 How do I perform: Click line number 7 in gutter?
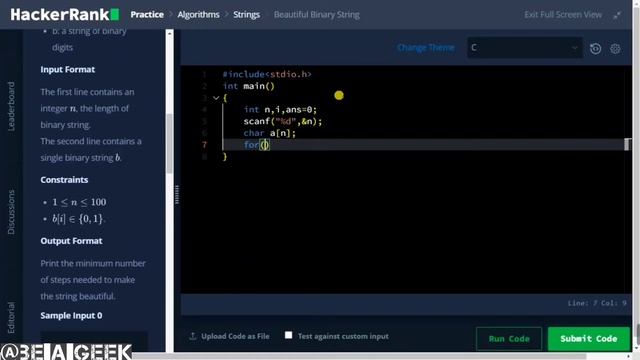point(204,144)
